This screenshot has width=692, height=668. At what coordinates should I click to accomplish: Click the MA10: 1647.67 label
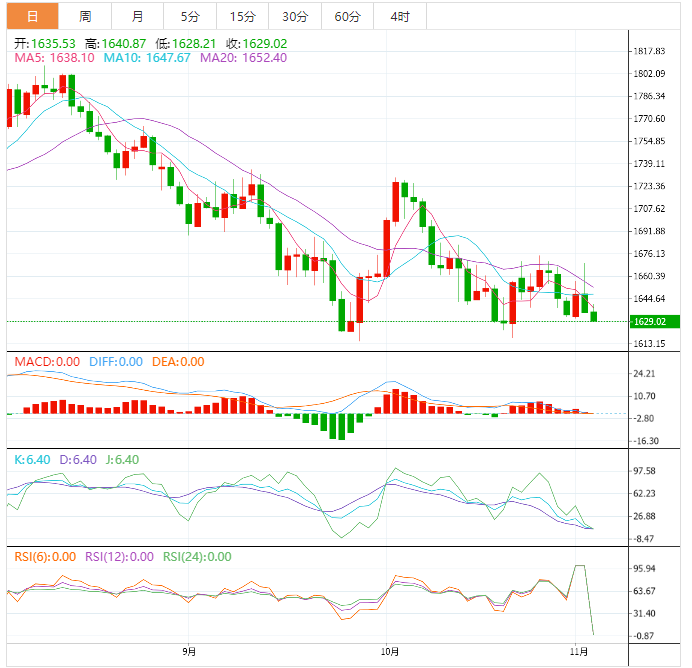pos(147,58)
